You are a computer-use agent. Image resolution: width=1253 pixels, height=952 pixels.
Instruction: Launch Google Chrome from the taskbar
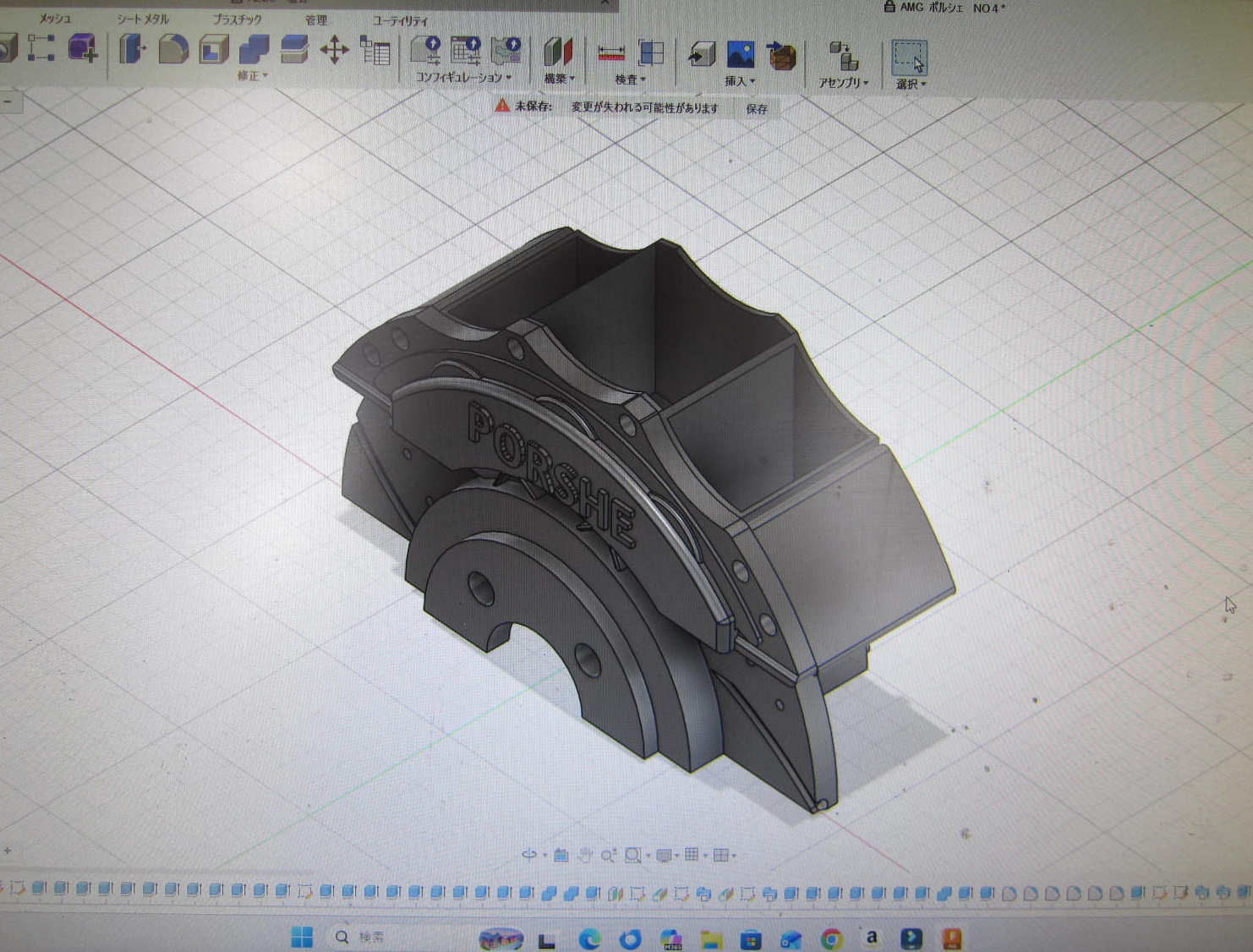(x=832, y=939)
